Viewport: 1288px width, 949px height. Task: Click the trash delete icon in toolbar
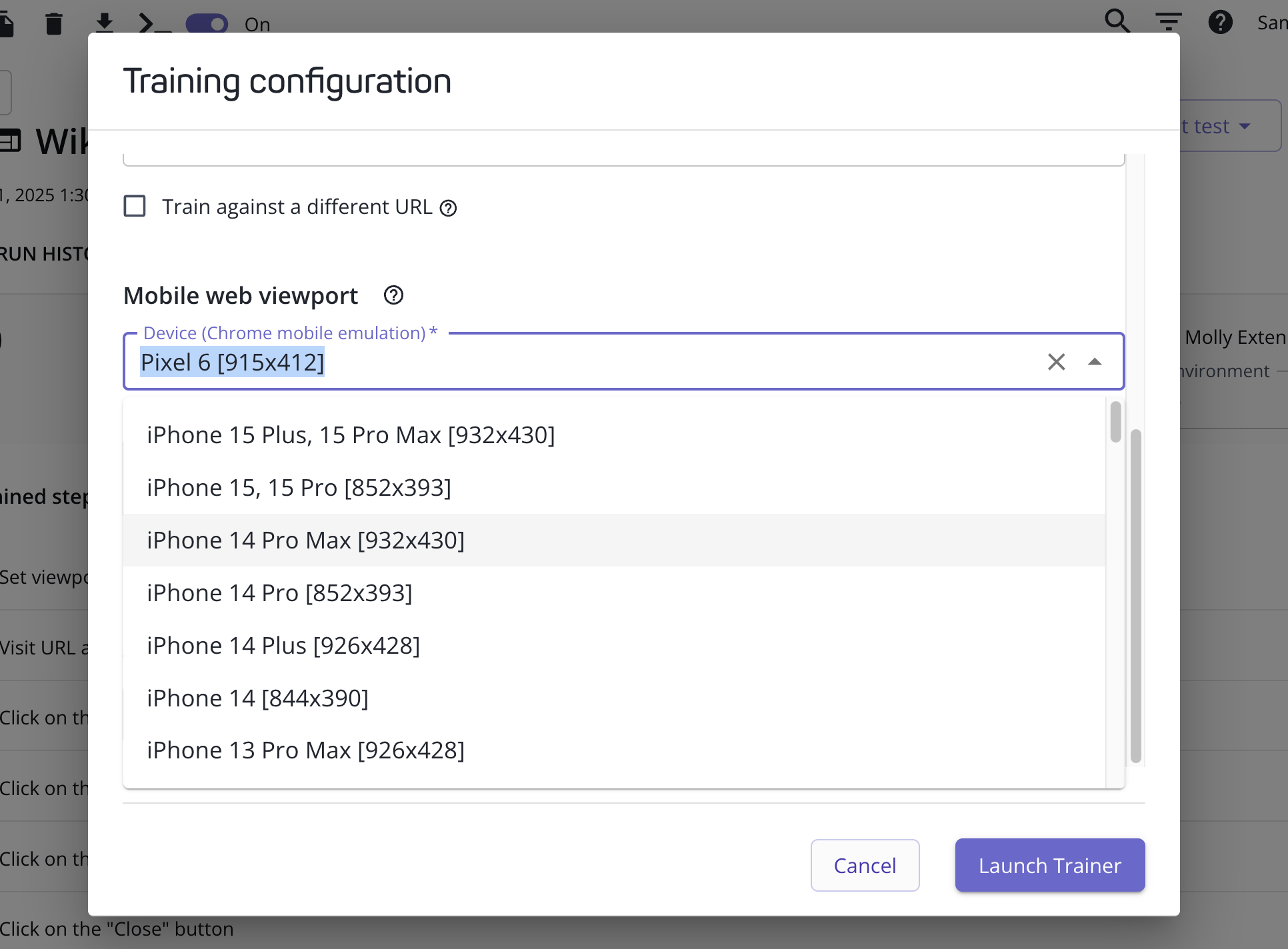click(53, 23)
